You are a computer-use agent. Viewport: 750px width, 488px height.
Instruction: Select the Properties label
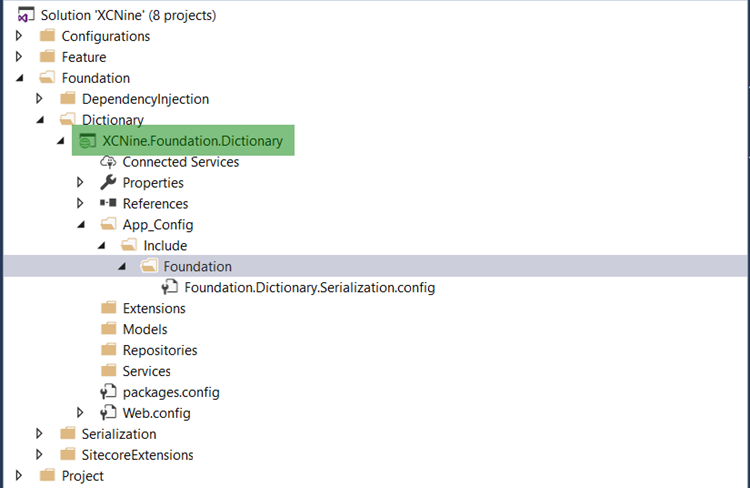coord(153,183)
